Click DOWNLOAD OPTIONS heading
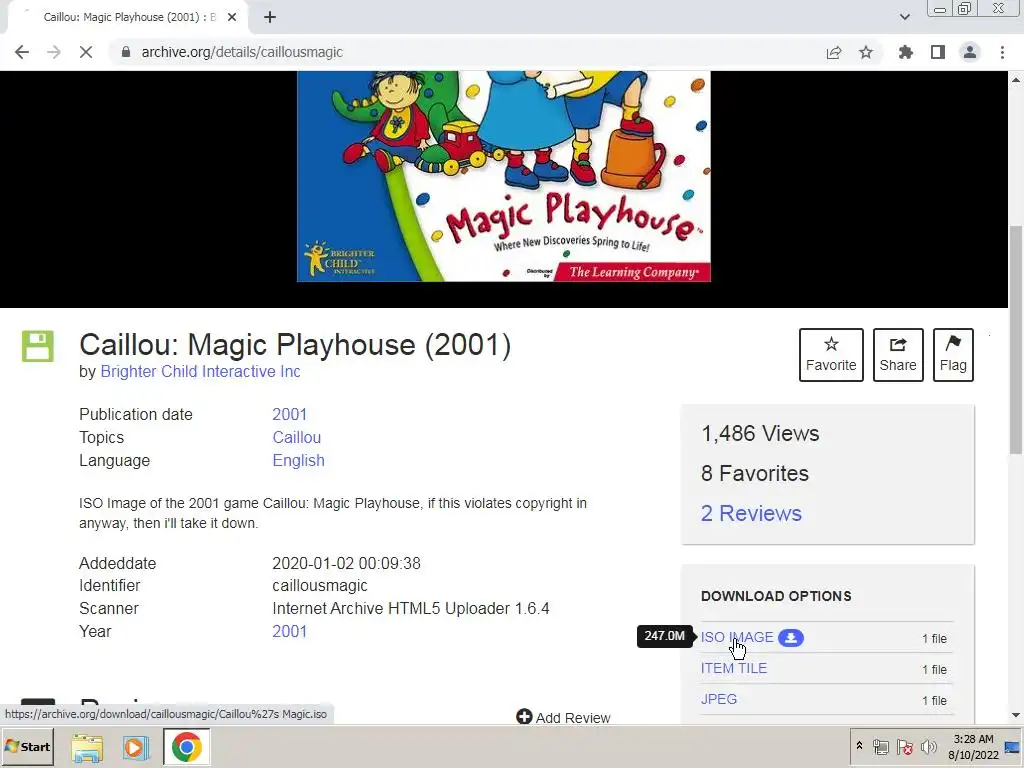This screenshot has width=1024, height=768. point(776,596)
